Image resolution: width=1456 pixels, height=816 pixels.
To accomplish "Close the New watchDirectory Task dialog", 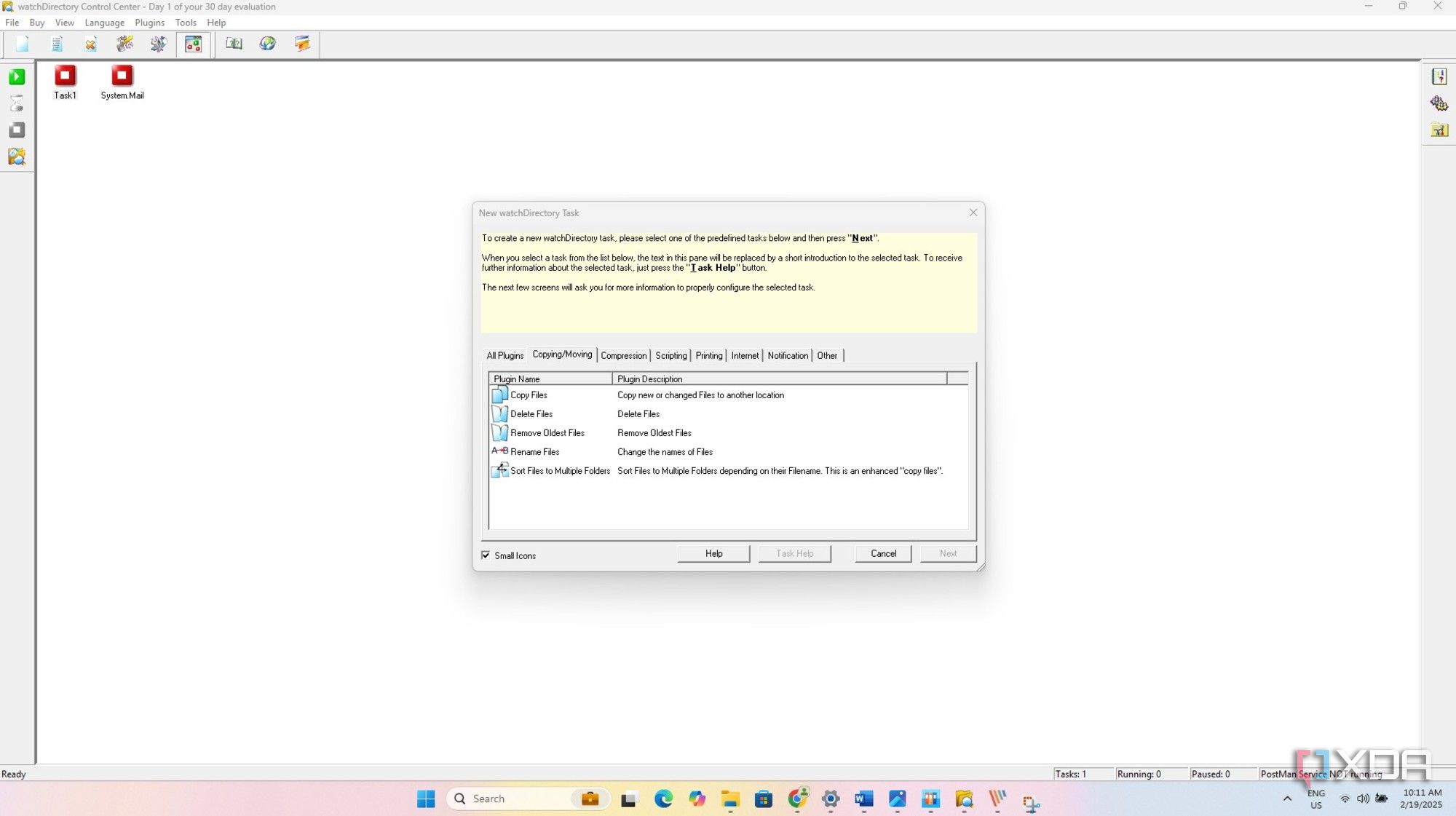I will tap(973, 213).
